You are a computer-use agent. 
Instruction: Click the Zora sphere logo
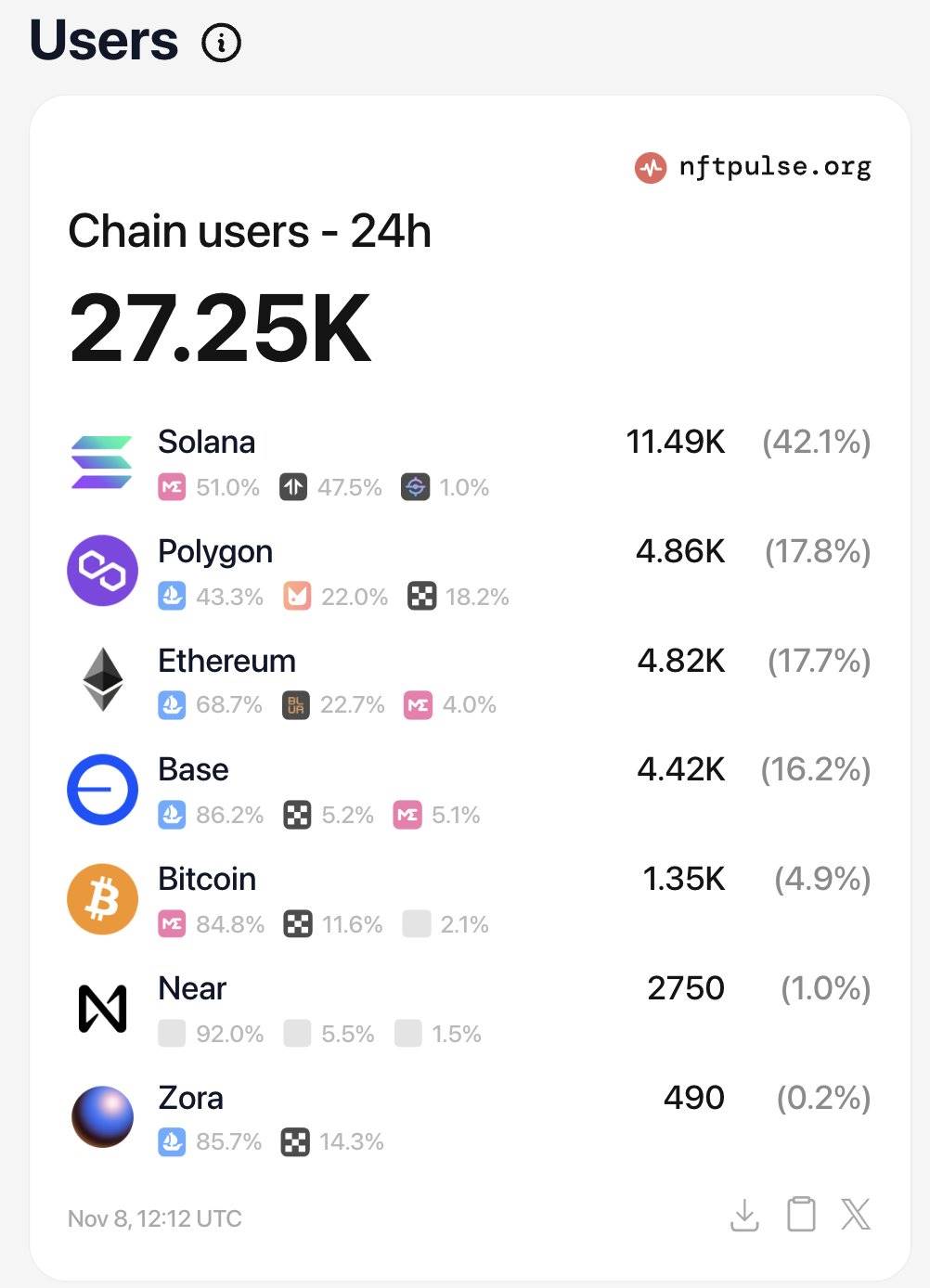[102, 1116]
